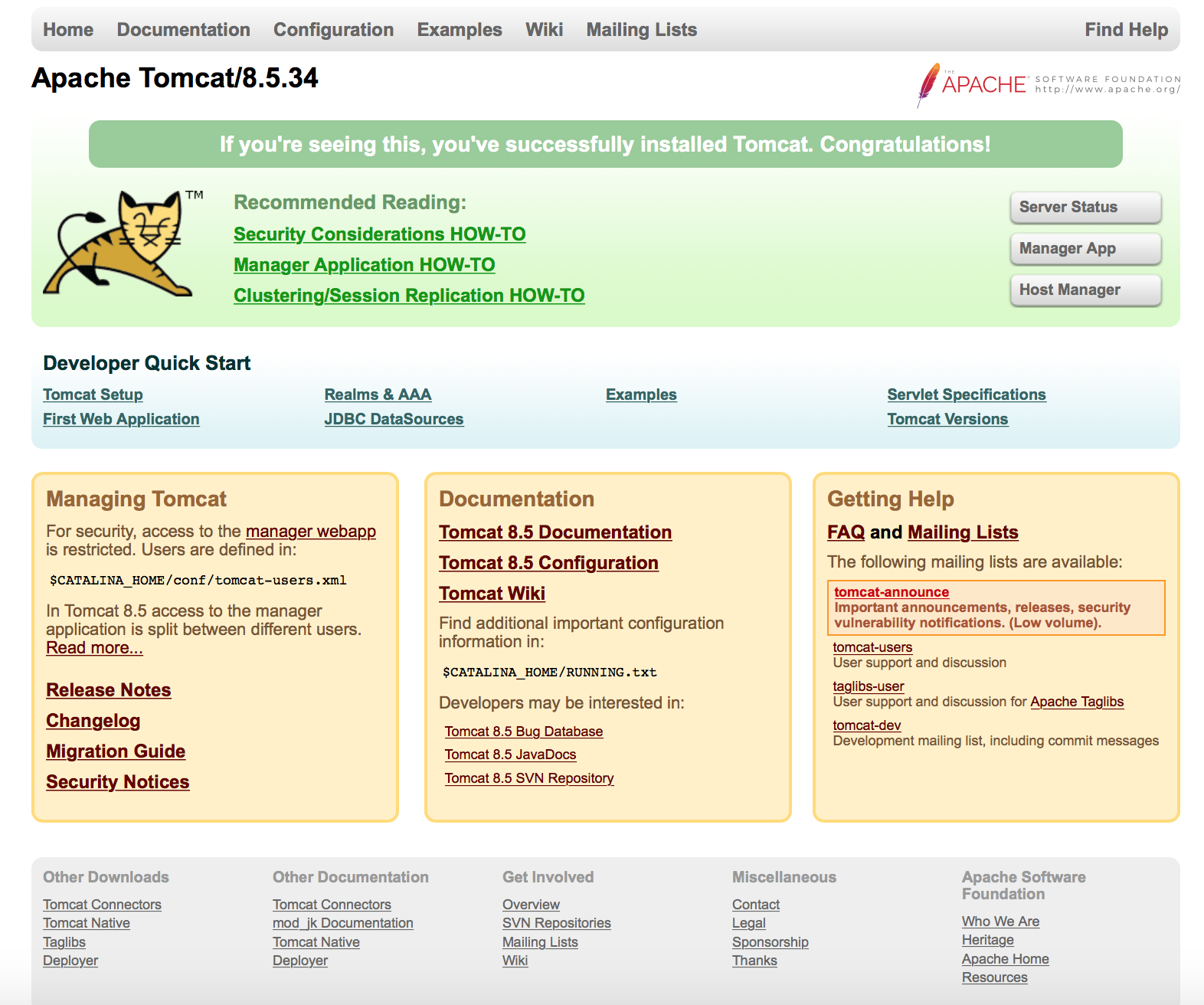Open Tomcat 8.5 Configuration link
The width and height of the screenshot is (1204, 1005).
[x=548, y=563]
